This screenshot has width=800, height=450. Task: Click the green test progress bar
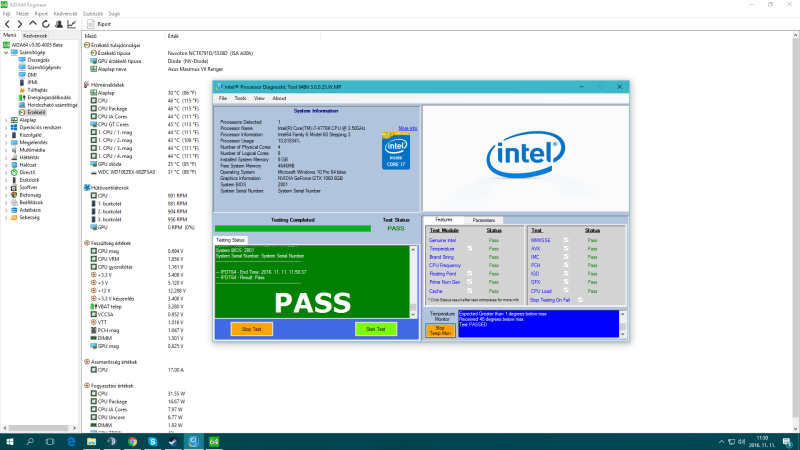(x=293, y=229)
